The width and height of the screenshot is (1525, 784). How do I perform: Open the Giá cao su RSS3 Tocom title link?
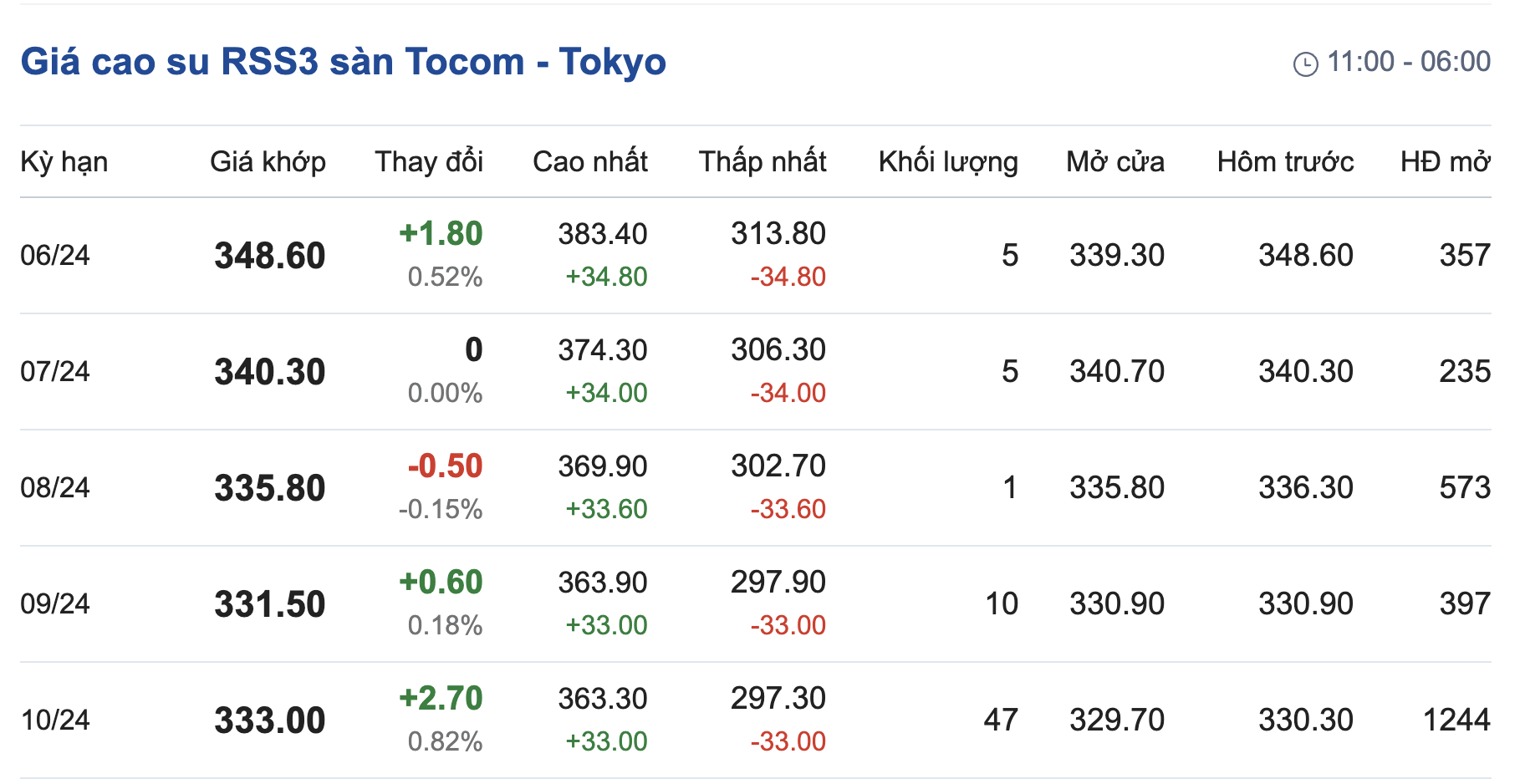coord(343,62)
